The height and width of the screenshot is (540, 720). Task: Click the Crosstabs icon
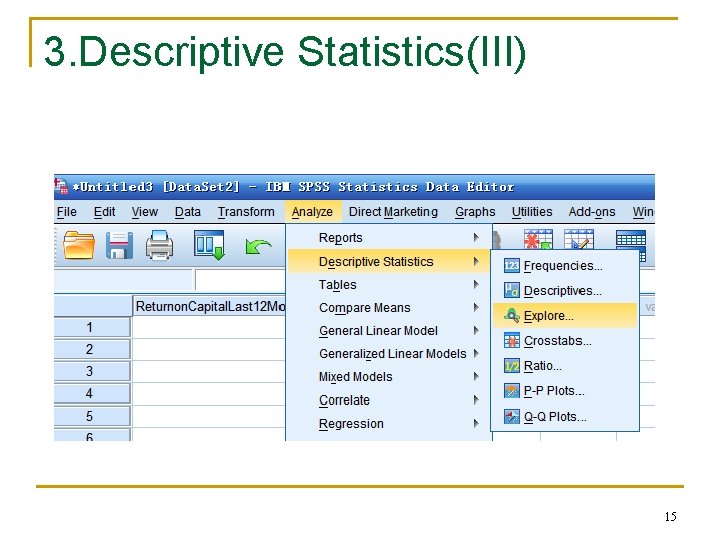point(512,341)
